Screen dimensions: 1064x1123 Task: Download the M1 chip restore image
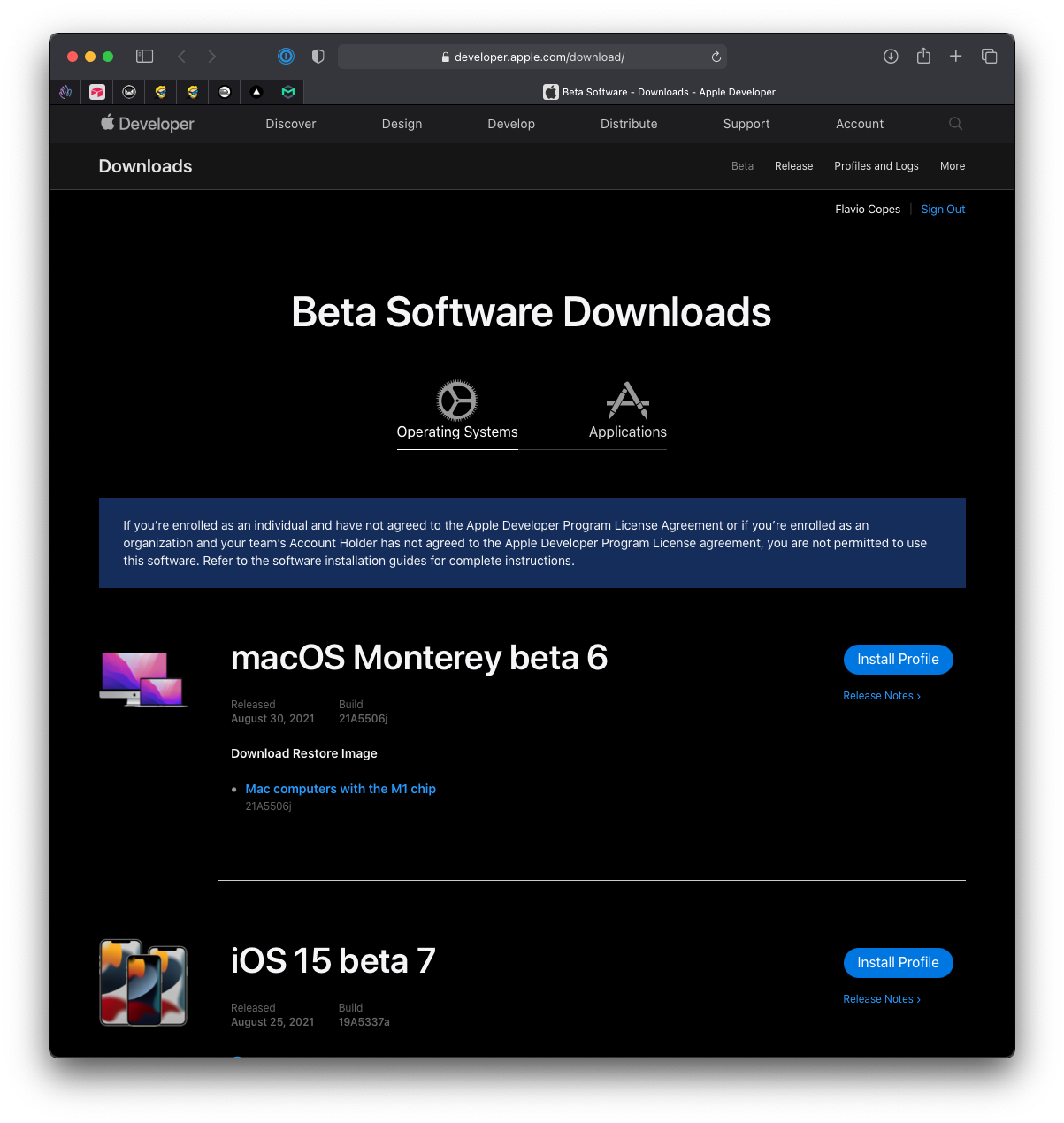[x=341, y=789]
